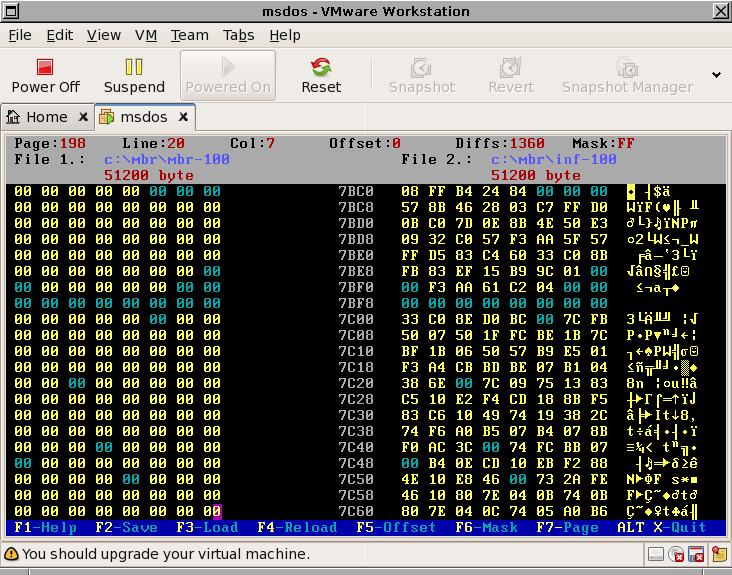Screen dimensions: 732x575
Task: Click the Mask value FF
Action: point(626,143)
